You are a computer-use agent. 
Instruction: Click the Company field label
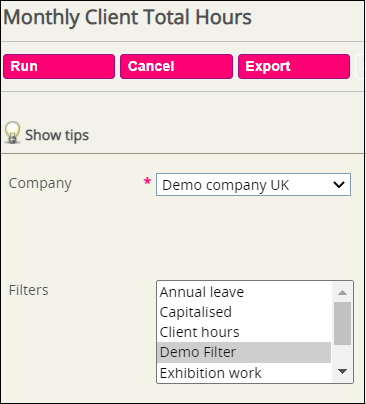[x=40, y=184]
